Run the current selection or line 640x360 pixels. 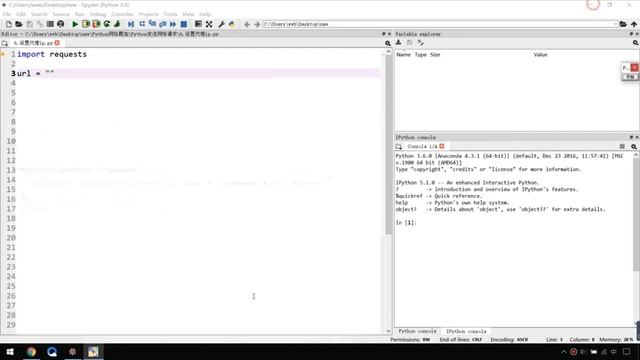click(117, 24)
